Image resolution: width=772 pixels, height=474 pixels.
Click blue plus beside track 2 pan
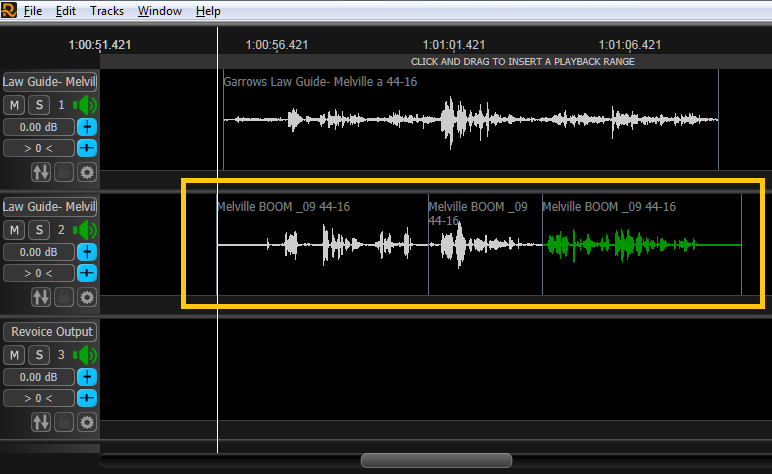pyautogui.click(x=87, y=273)
